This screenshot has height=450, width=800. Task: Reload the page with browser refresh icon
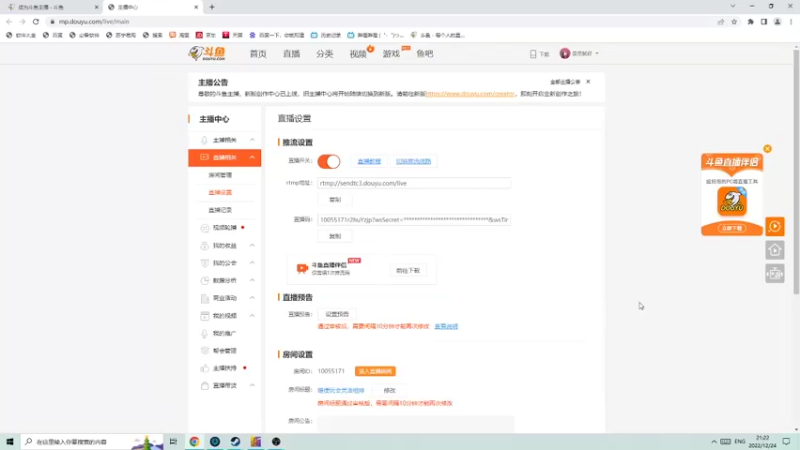point(36,21)
